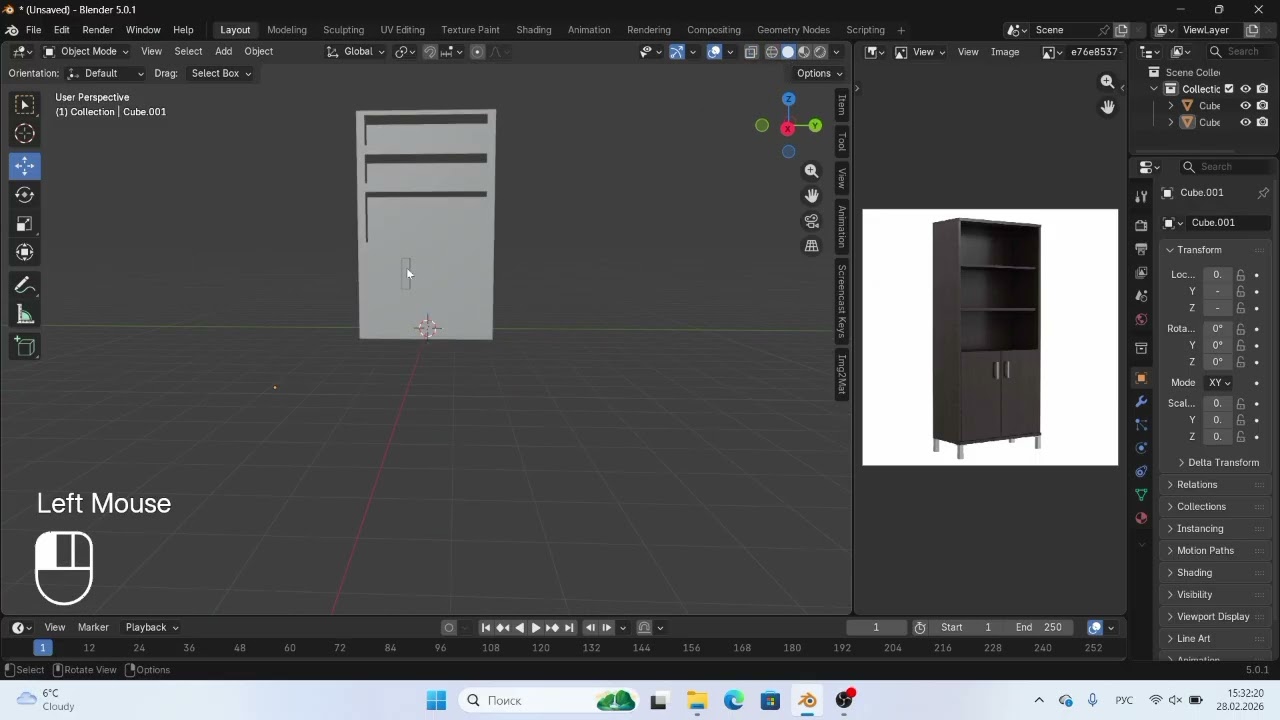
Task: Switch to the Geometry Nodes workspace tab
Action: coord(793,30)
